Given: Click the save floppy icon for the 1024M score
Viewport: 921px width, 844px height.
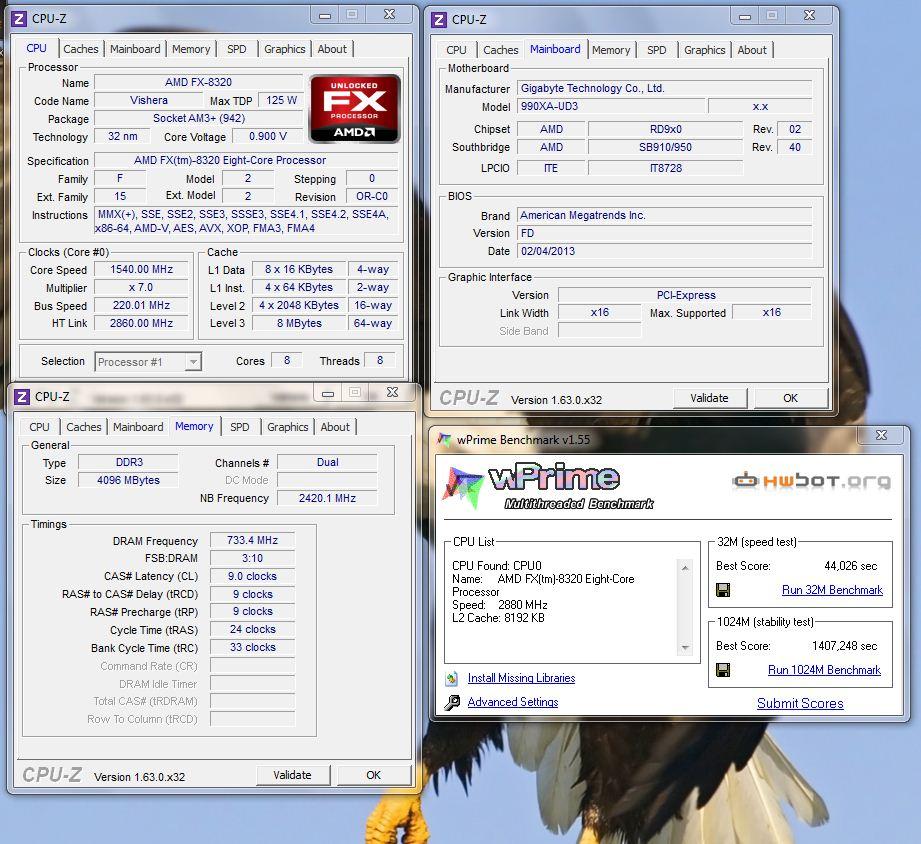Looking at the screenshot, I should [723, 670].
